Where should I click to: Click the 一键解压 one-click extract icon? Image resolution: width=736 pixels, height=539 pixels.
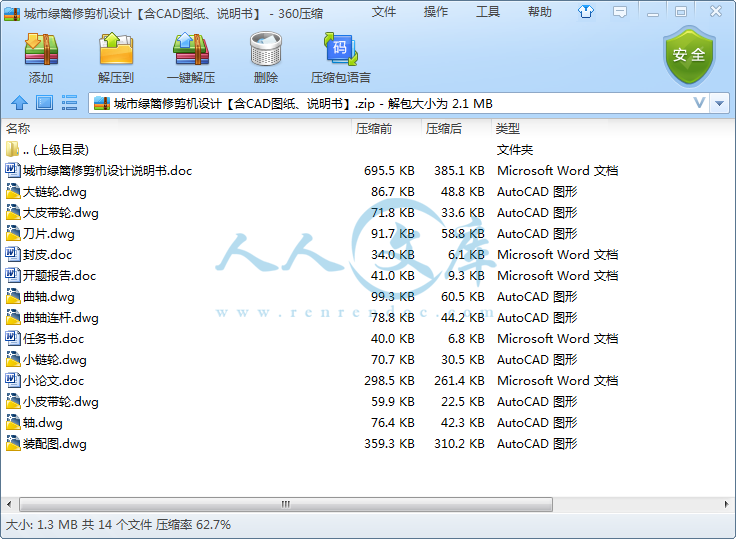click(x=191, y=49)
